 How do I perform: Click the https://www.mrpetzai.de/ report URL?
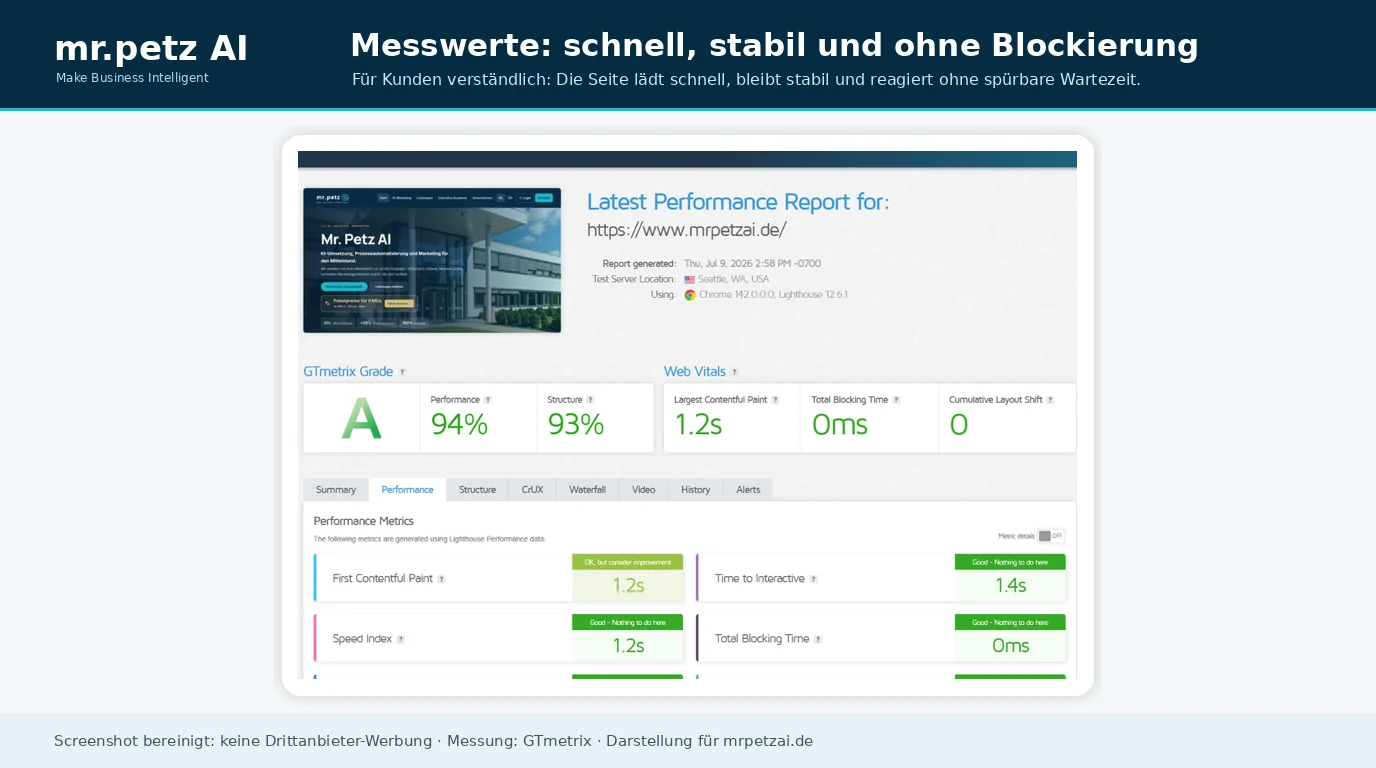[x=687, y=230]
